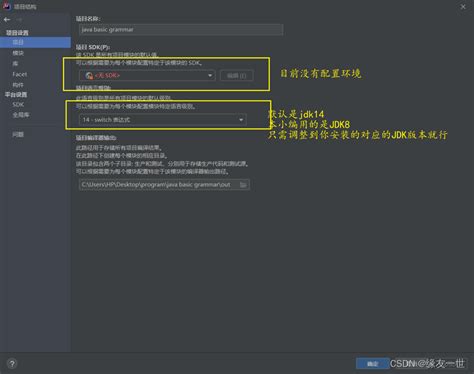This screenshot has width=474, height=374.
Task: Go back with the left arrow icon
Action: point(7,20)
